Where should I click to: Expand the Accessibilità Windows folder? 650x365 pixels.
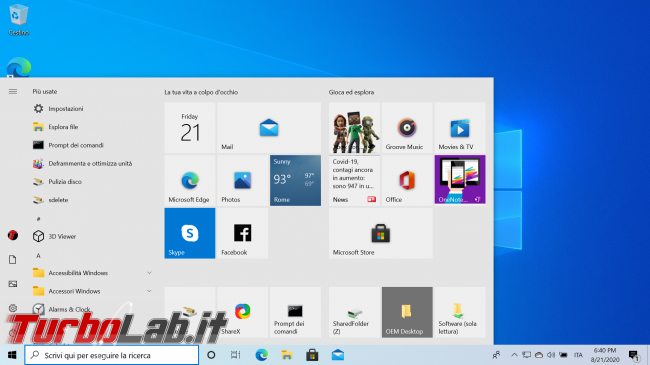coord(92,273)
